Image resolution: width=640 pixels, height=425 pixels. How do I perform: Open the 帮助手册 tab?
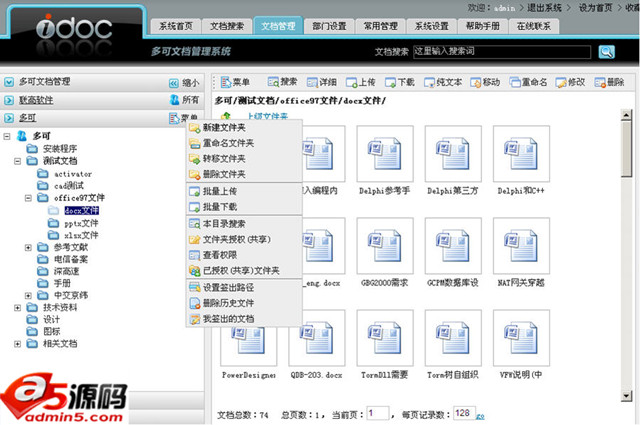[x=482, y=27]
